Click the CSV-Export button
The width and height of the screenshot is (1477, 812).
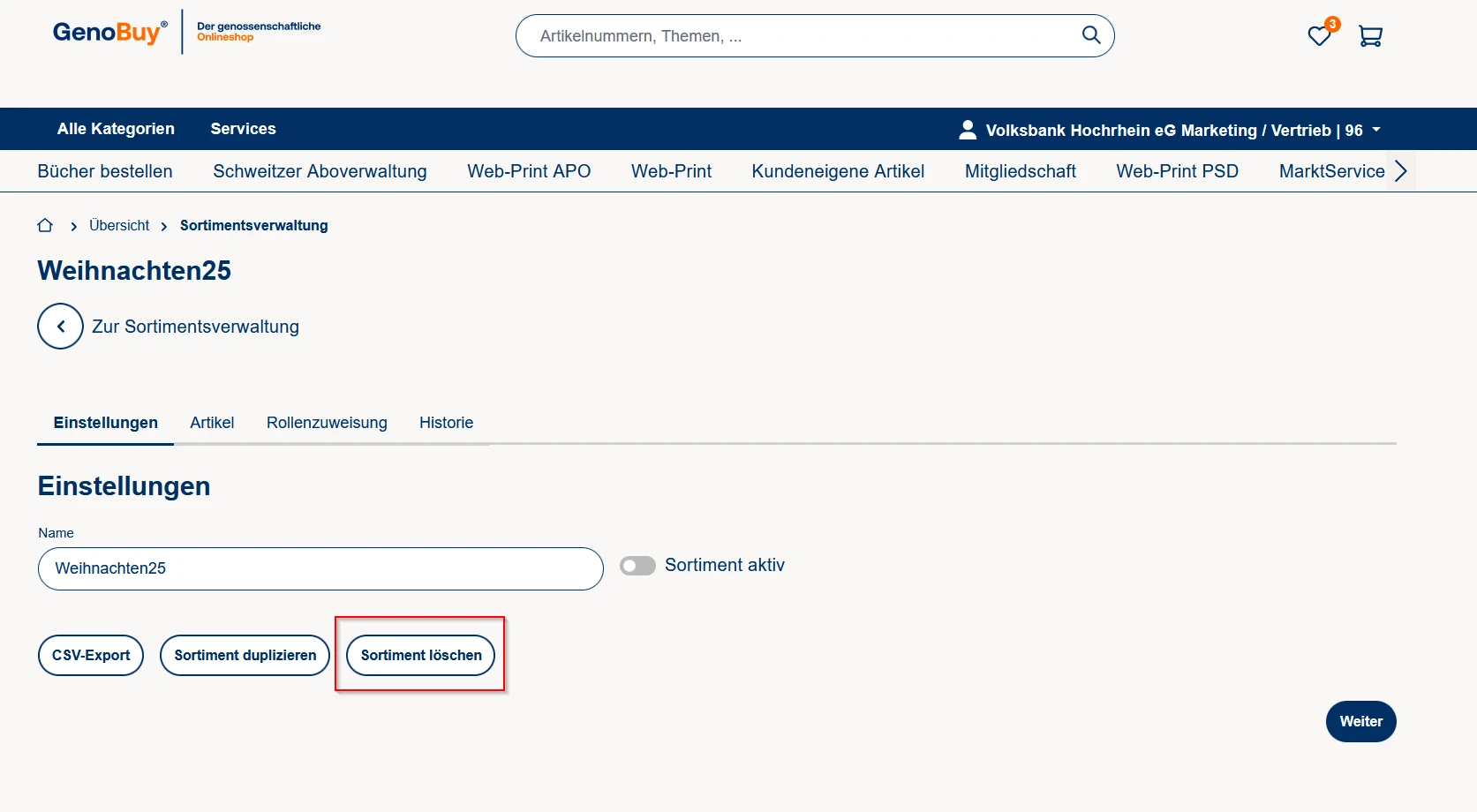click(x=91, y=656)
